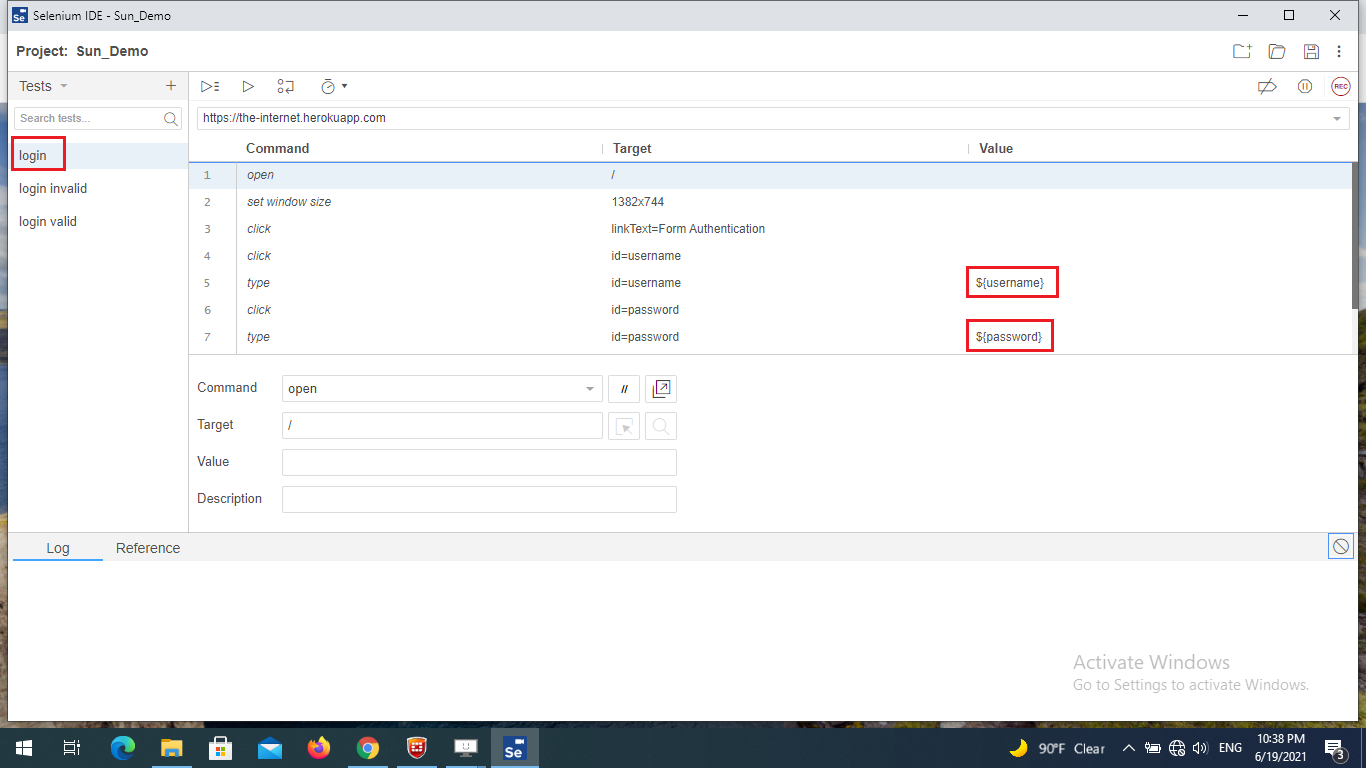Run all tests in suite

(210, 87)
